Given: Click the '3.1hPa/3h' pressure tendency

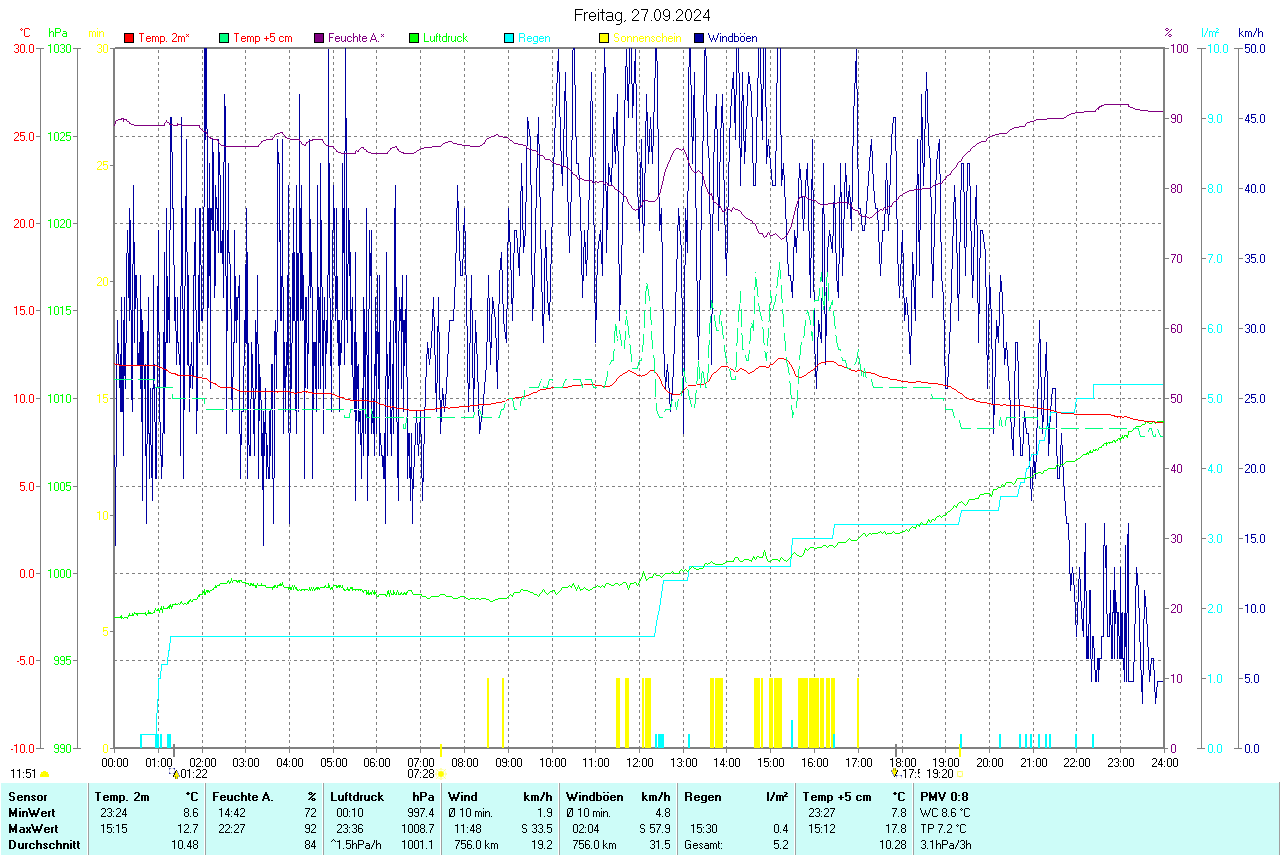Looking at the screenshot, I should tap(946, 845).
